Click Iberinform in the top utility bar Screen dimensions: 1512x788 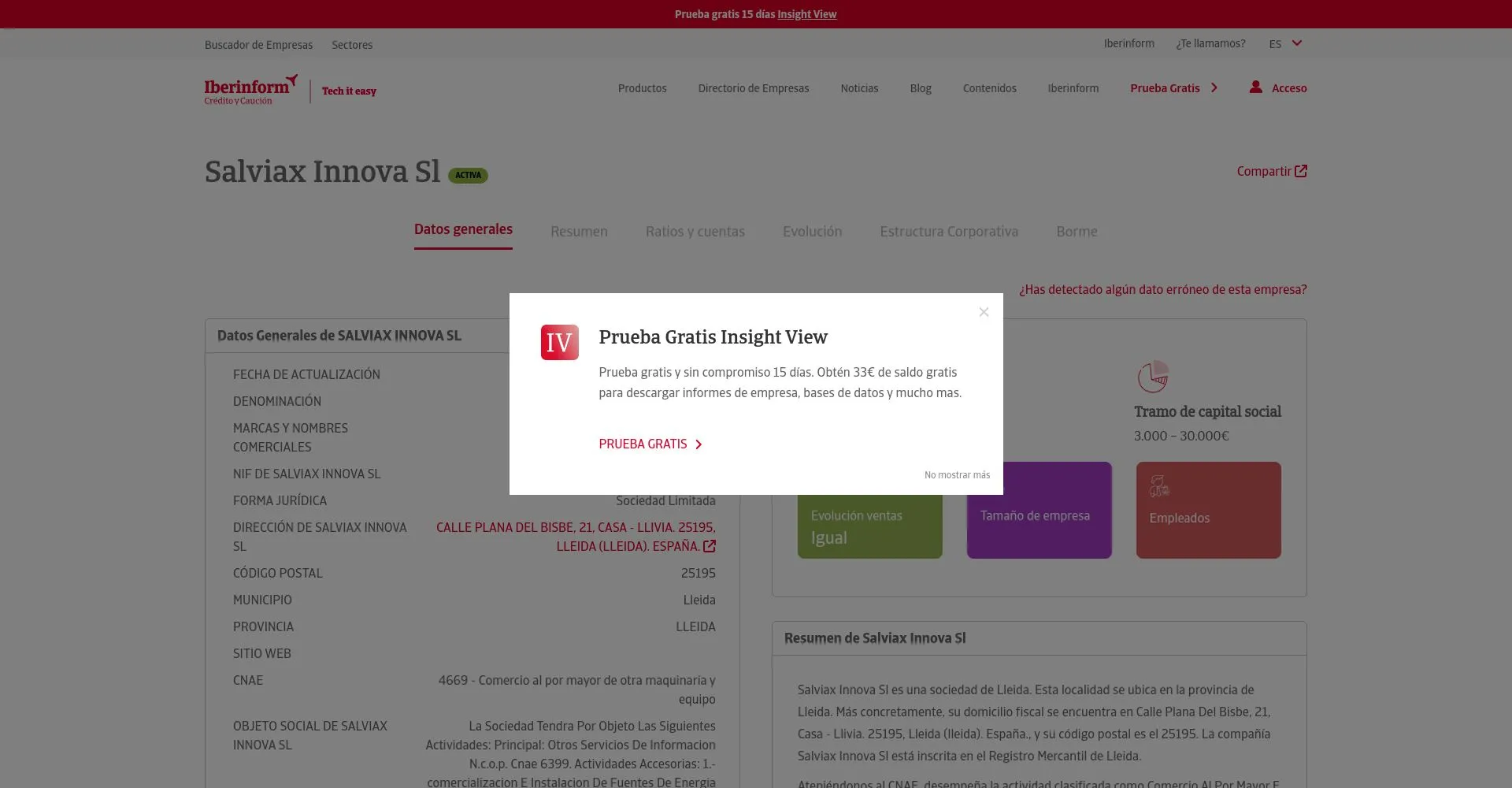pyautogui.click(x=1128, y=43)
